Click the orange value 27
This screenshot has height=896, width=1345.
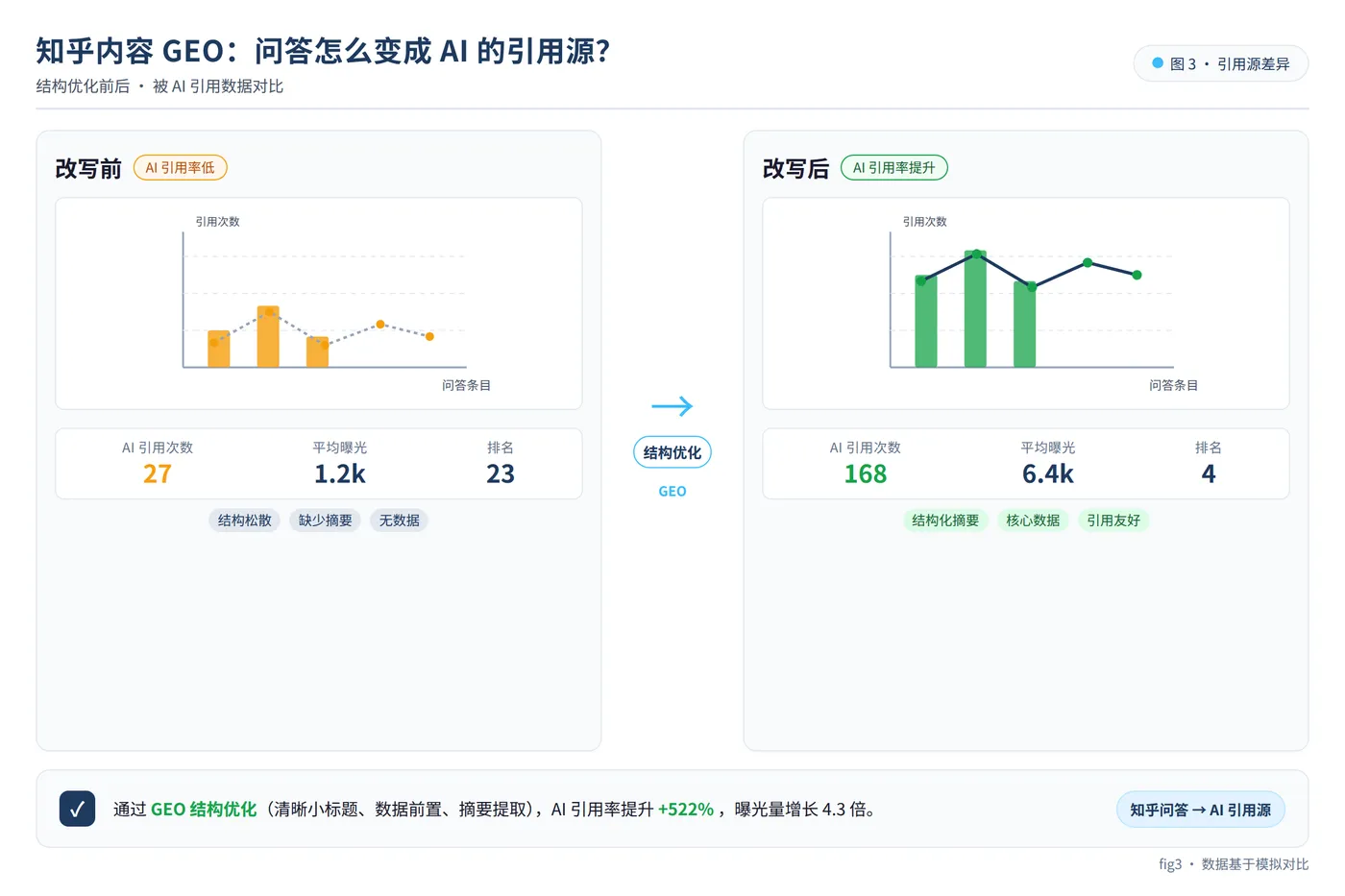pyautogui.click(x=158, y=474)
